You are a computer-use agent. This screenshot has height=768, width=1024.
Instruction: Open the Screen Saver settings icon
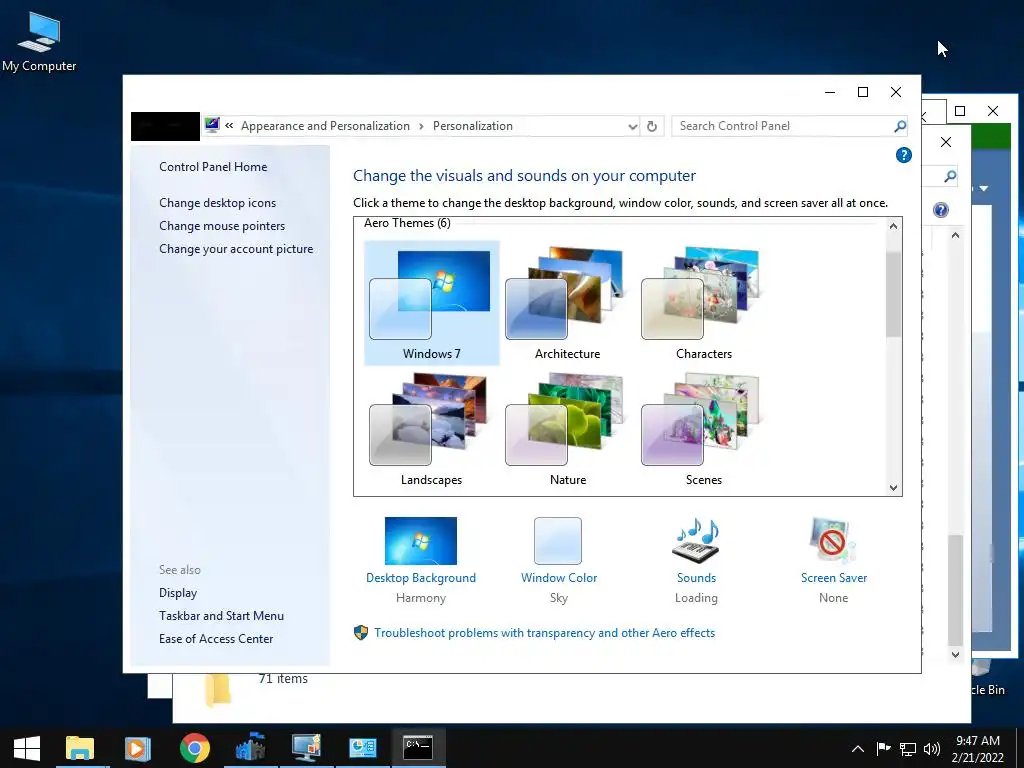833,541
